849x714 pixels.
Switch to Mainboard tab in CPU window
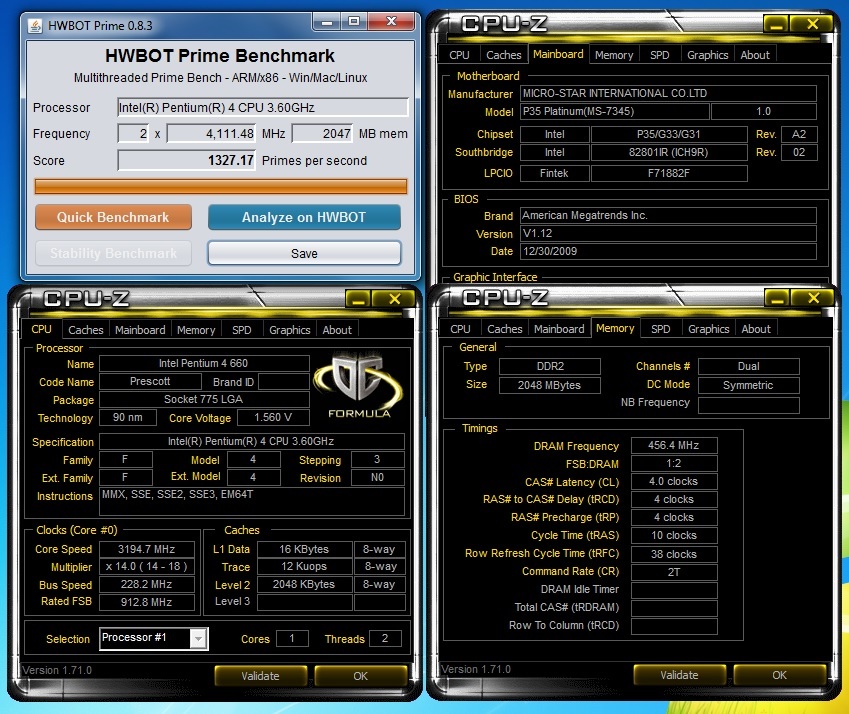coord(140,330)
